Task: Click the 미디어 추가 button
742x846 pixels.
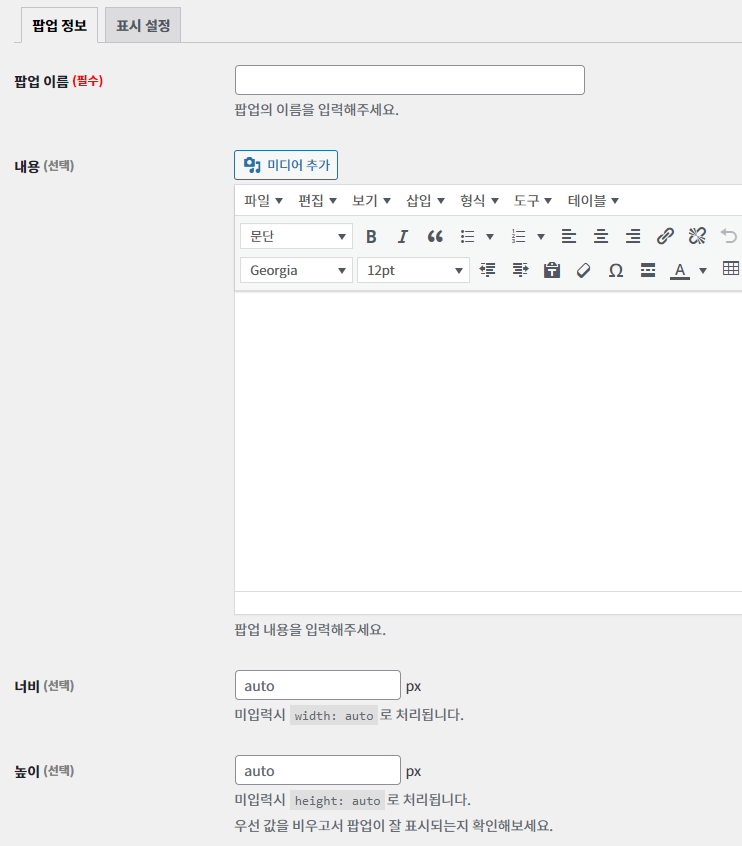Action: (x=286, y=165)
